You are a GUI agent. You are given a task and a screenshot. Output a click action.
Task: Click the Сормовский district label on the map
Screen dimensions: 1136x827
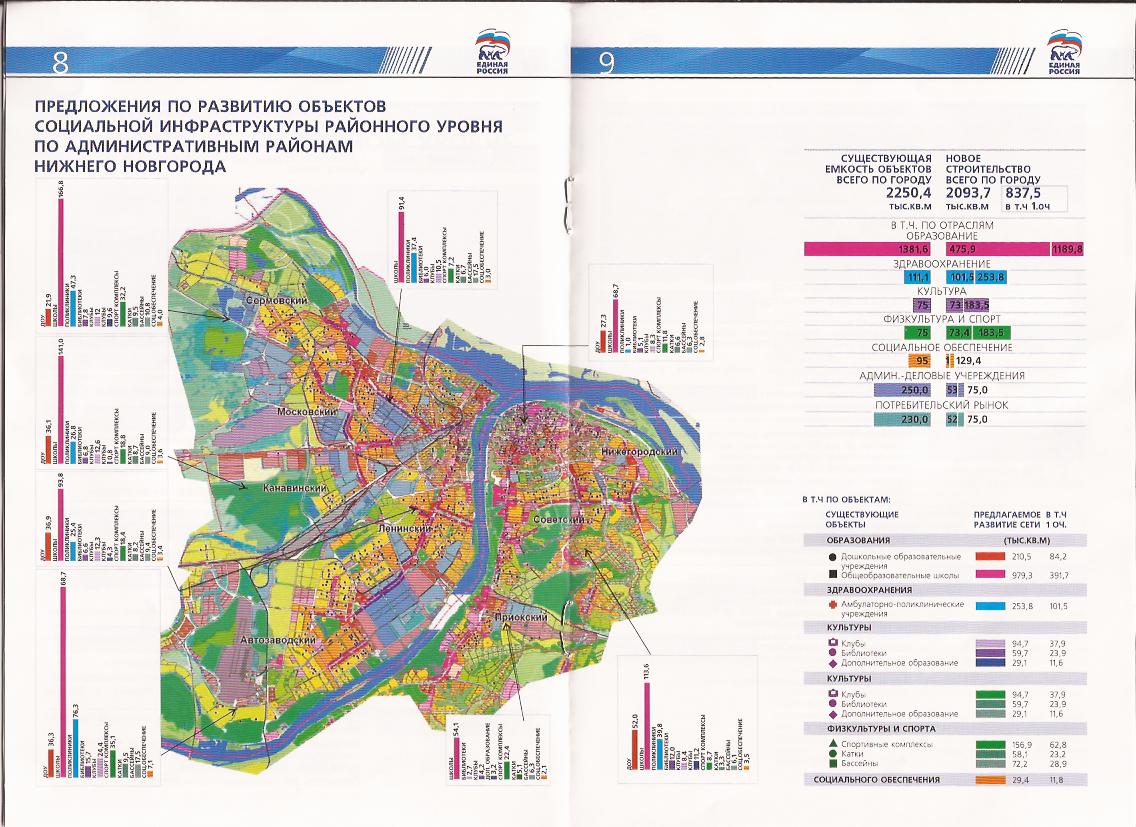(276, 300)
